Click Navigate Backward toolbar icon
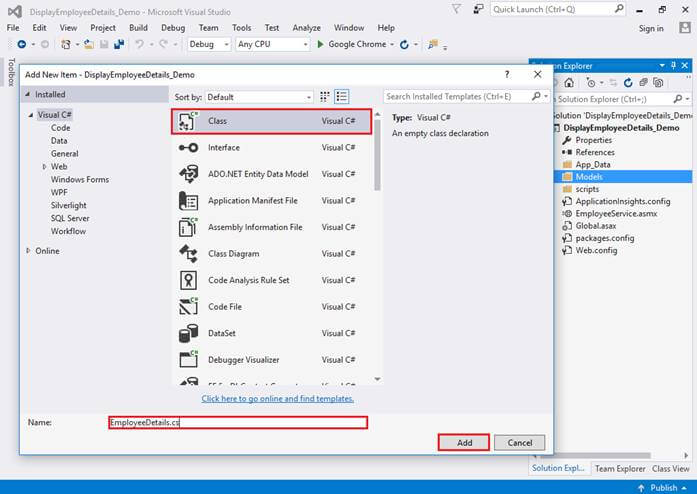Viewport: 697px width, 494px height. point(21,44)
